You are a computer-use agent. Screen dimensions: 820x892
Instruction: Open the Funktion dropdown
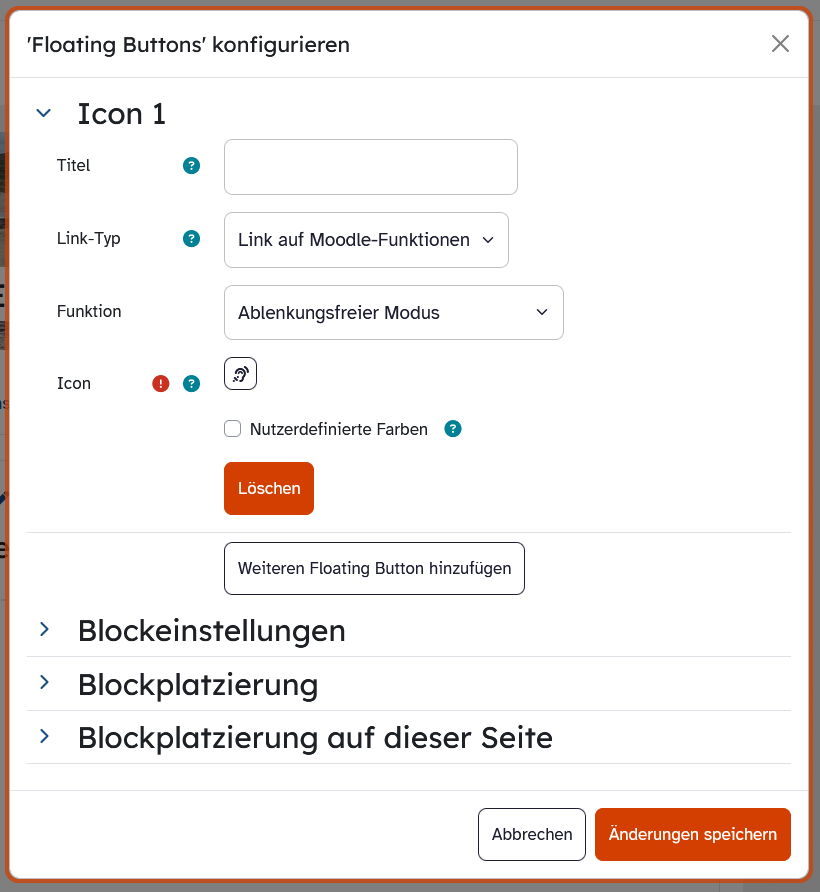click(x=393, y=313)
